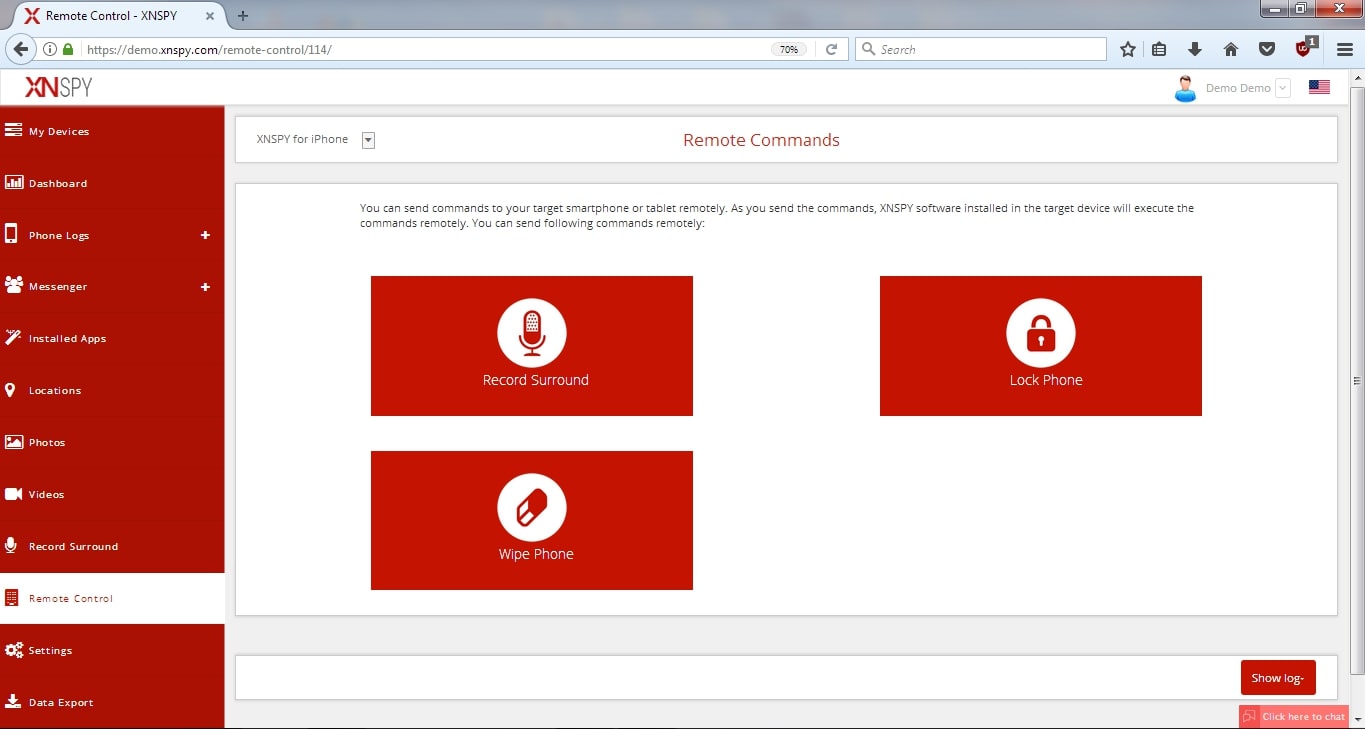Click the browser home icon
The image size is (1365, 729).
click(1231, 49)
